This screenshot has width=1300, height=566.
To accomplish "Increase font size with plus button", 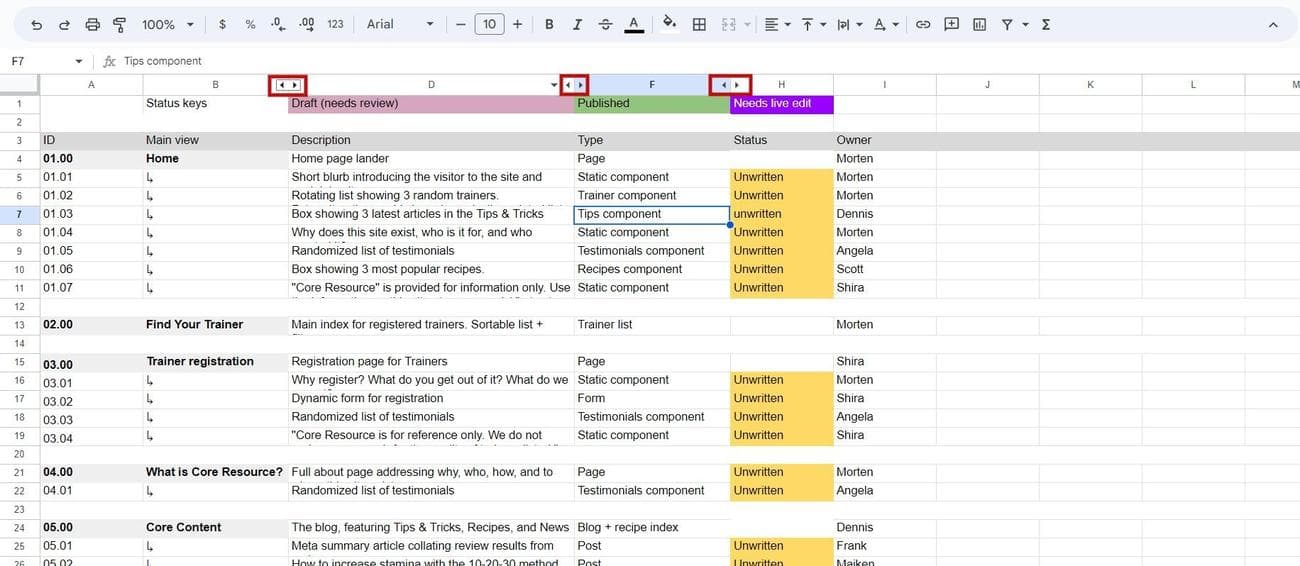I will (x=517, y=24).
